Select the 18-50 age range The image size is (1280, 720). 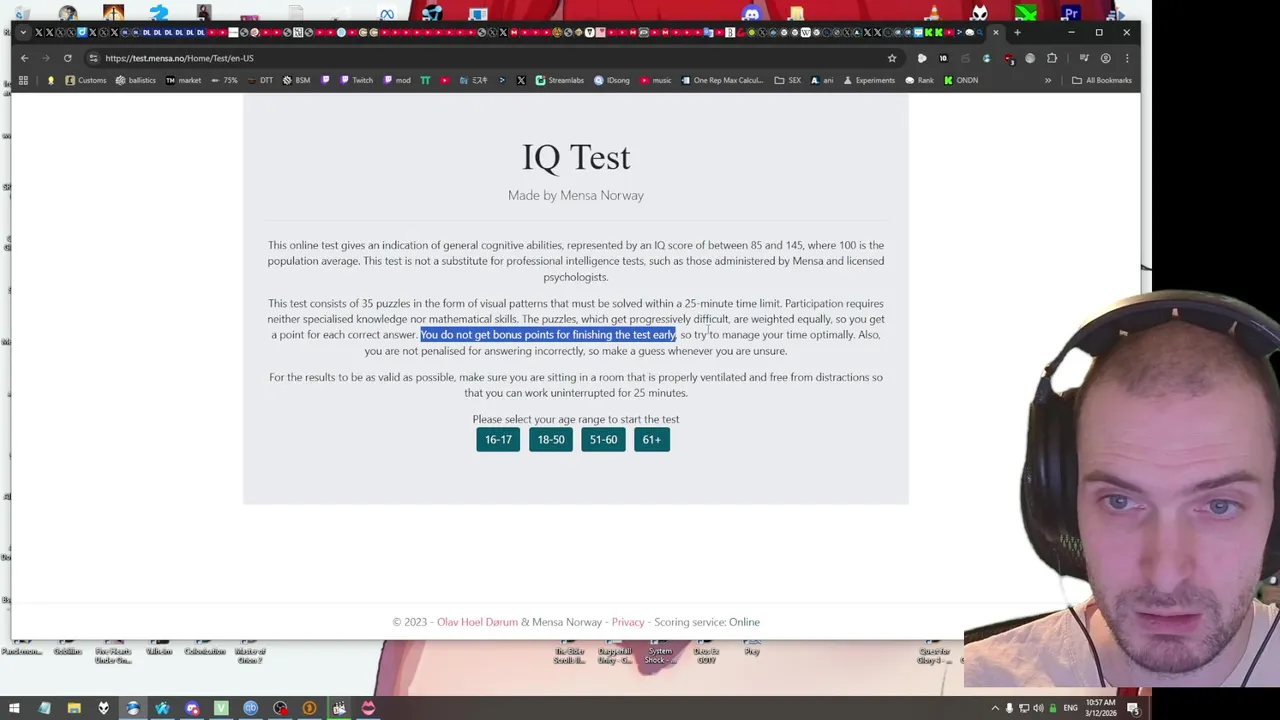[x=551, y=440]
